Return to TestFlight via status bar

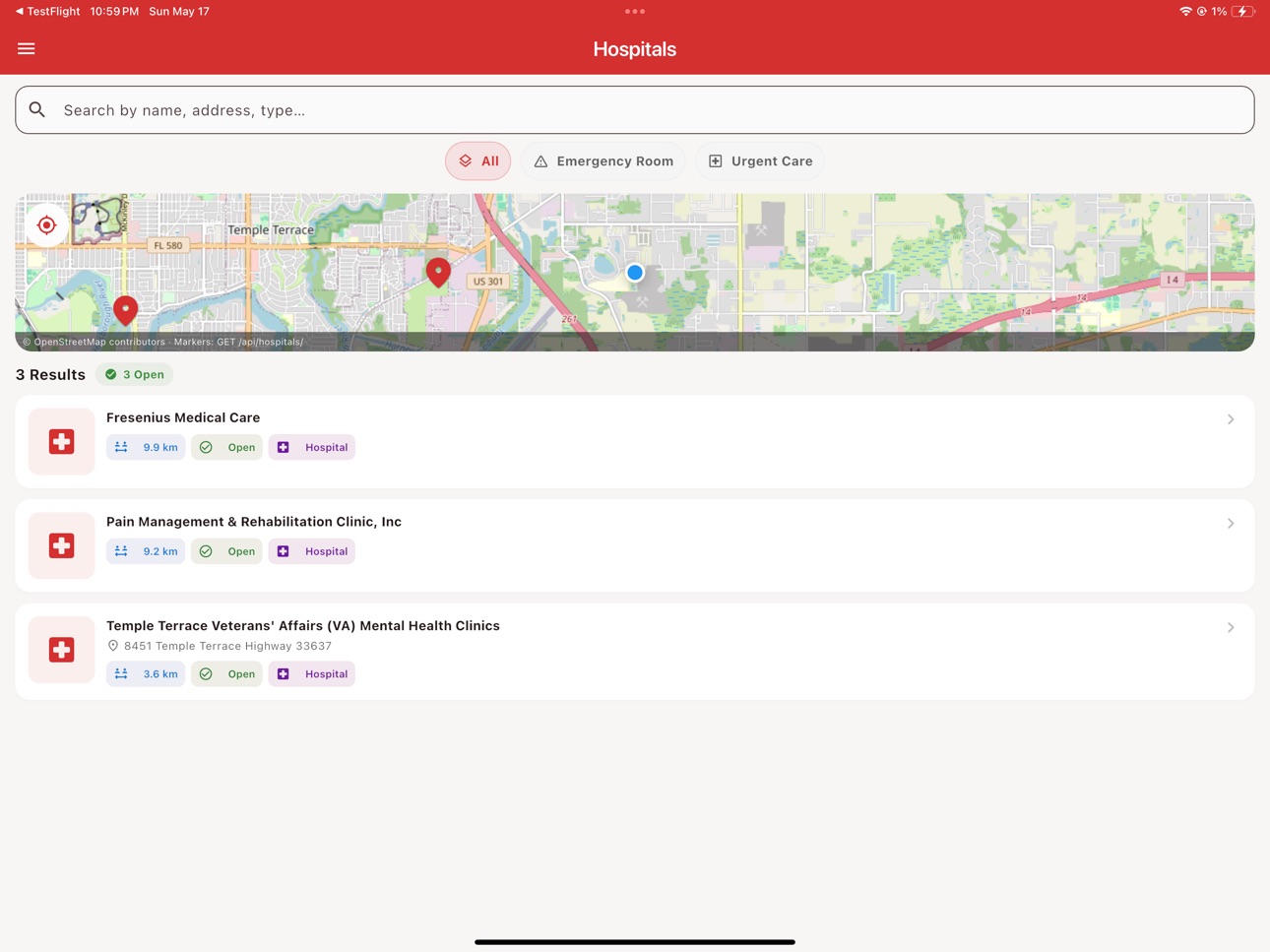pyautogui.click(x=47, y=12)
